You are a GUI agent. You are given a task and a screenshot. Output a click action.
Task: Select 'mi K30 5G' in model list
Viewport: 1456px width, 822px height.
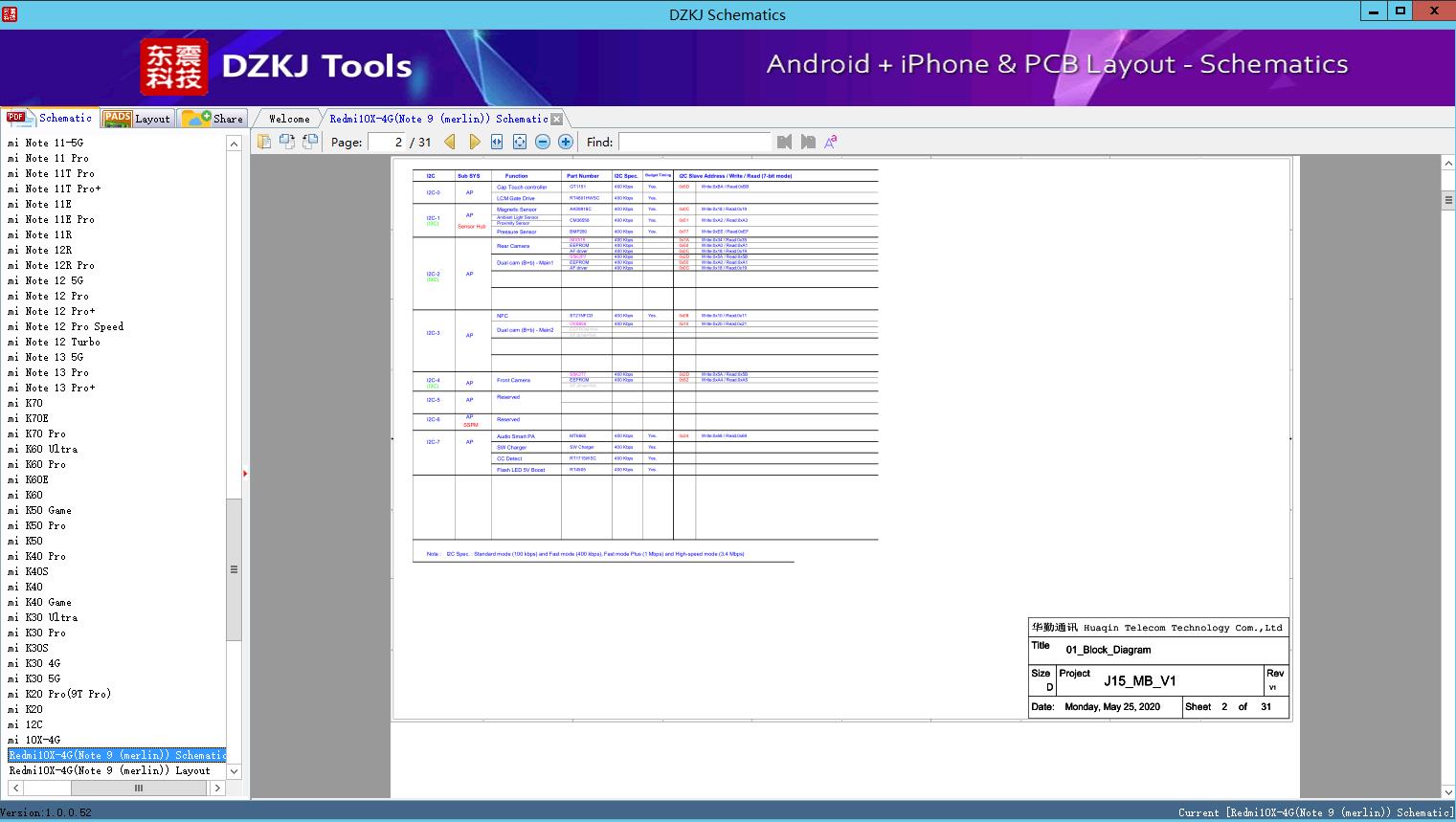pos(34,678)
